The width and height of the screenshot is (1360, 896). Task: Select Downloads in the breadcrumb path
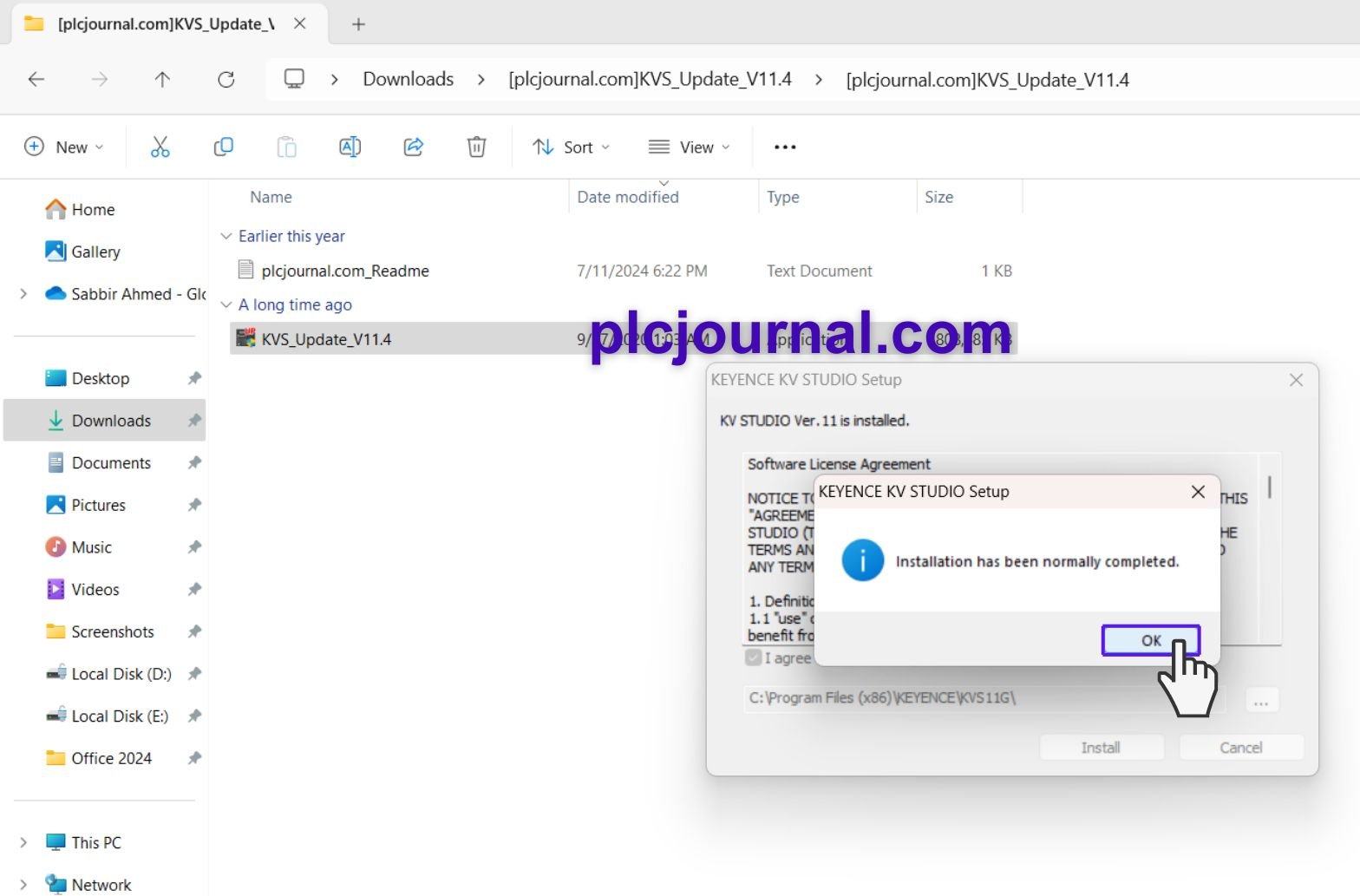408,80
